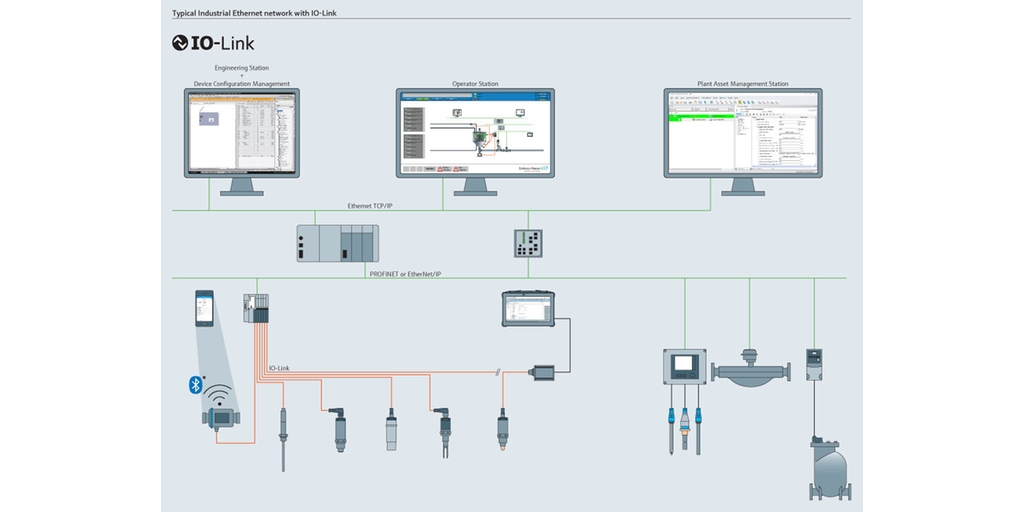Click the valve actuator controller box
The height and width of the screenshot is (512, 1024).
tap(814, 364)
